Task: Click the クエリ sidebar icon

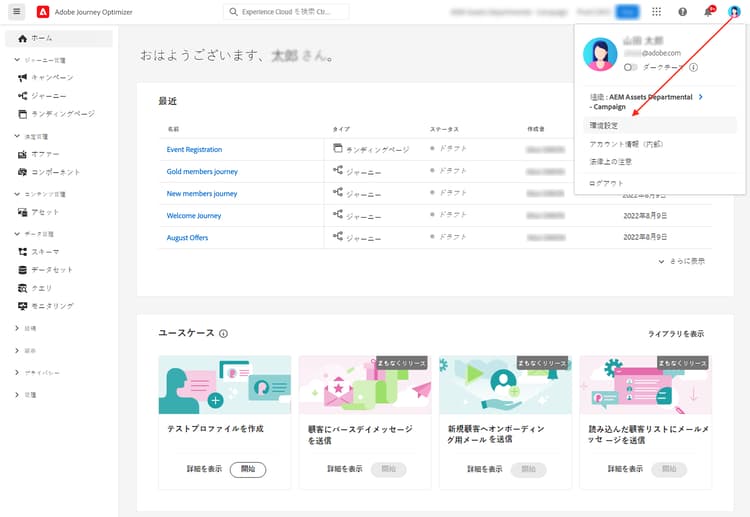Action: click(22, 288)
